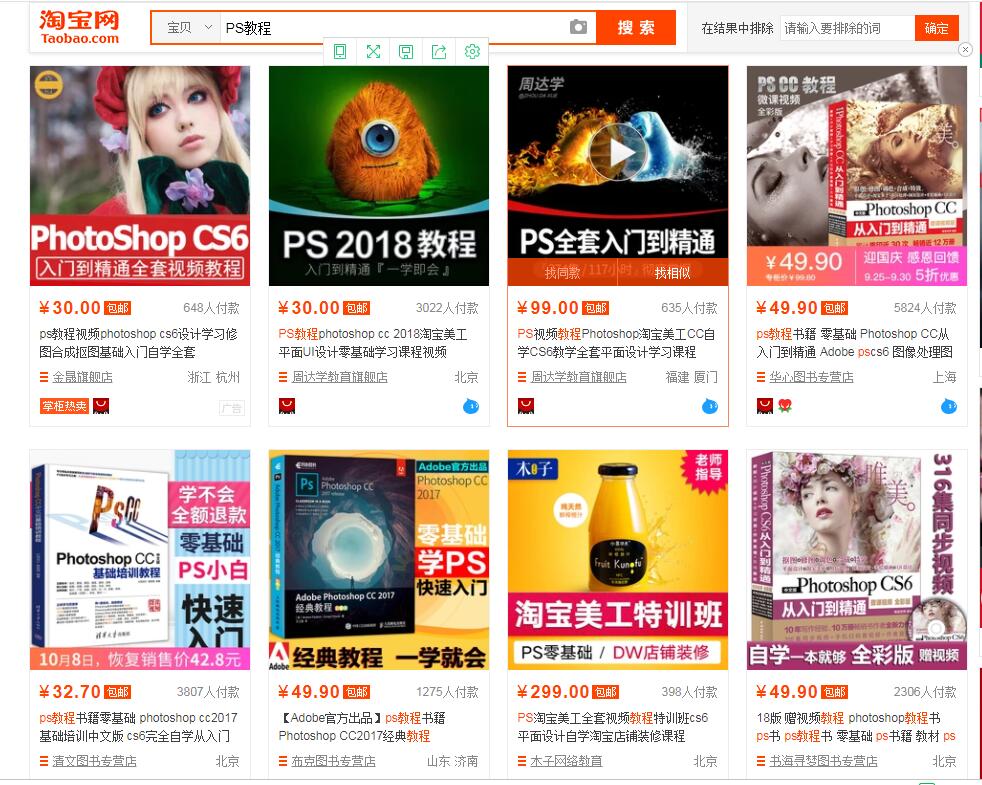Focus the PS教程 search input field
The height and width of the screenshot is (785, 982).
[x=393, y=28]
